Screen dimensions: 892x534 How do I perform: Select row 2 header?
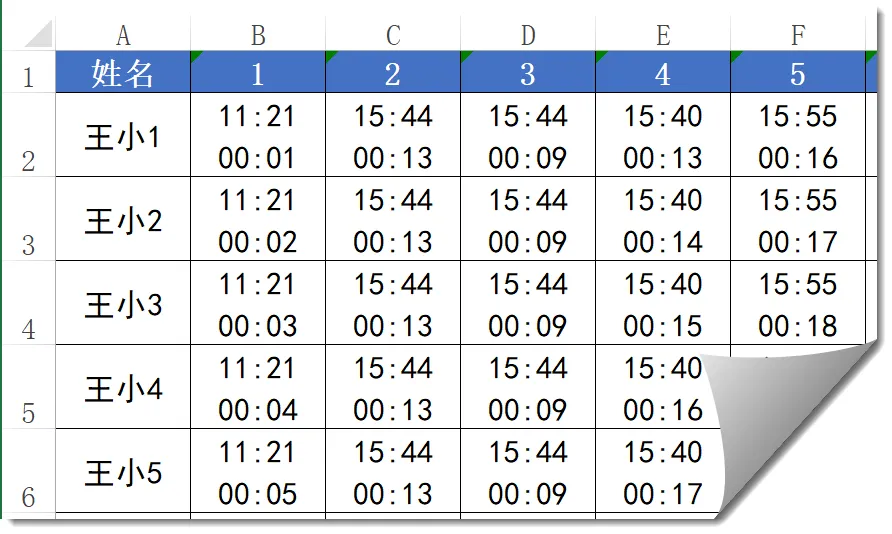28,136
